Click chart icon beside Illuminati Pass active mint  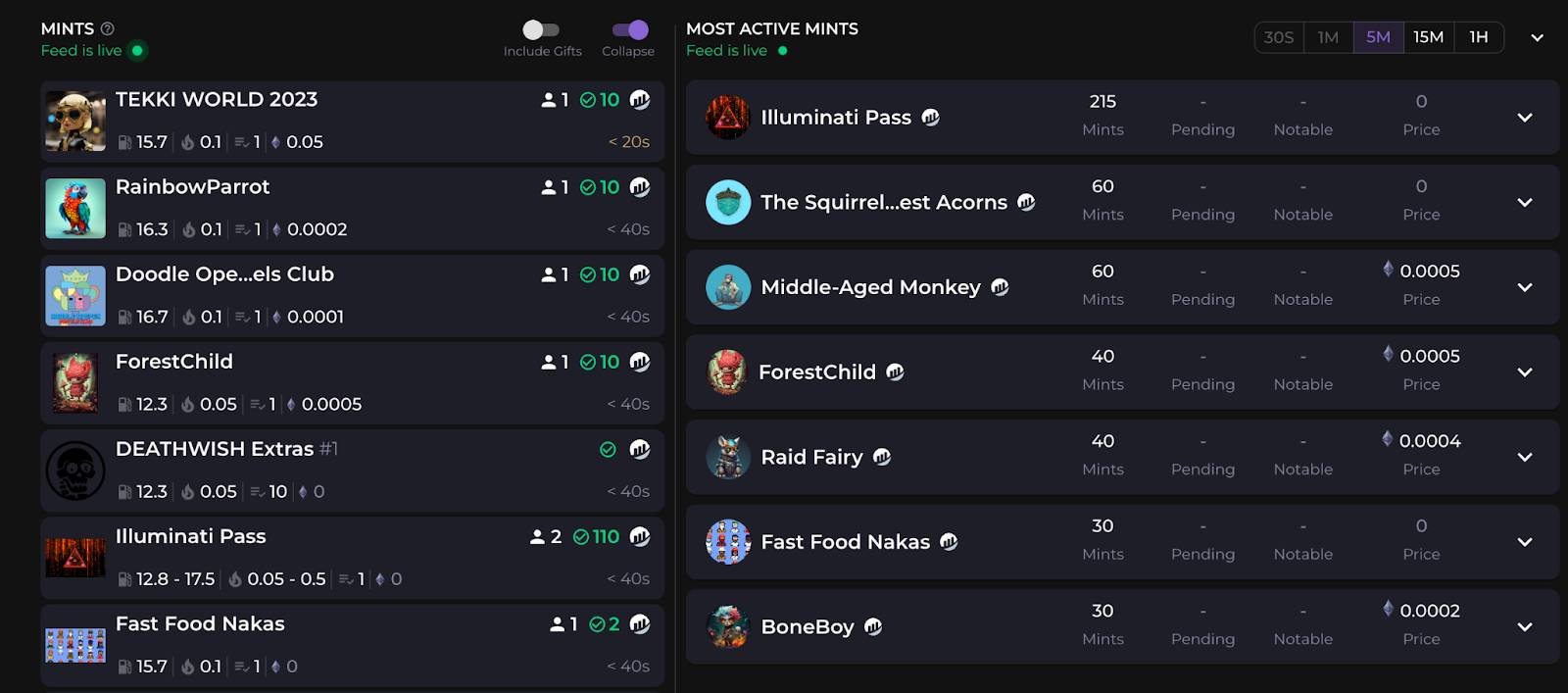click(x=931, y=118)
